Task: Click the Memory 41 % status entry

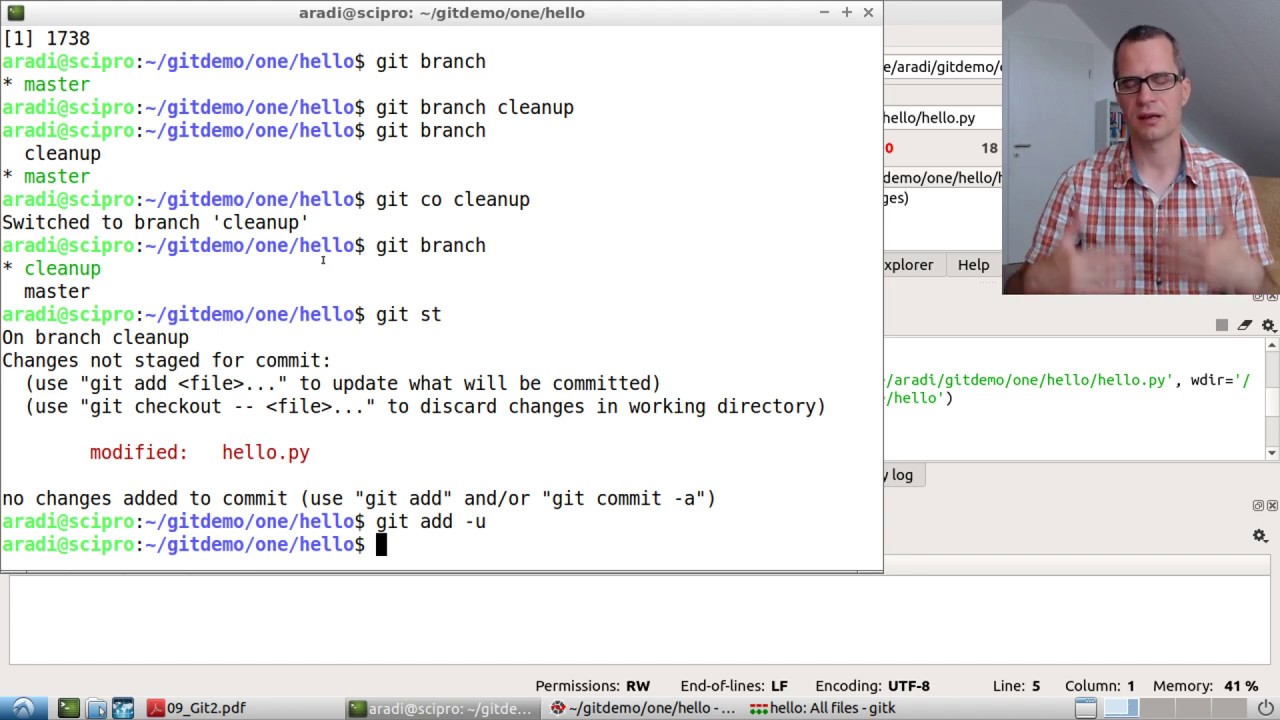Action: tap(1205, 686)
